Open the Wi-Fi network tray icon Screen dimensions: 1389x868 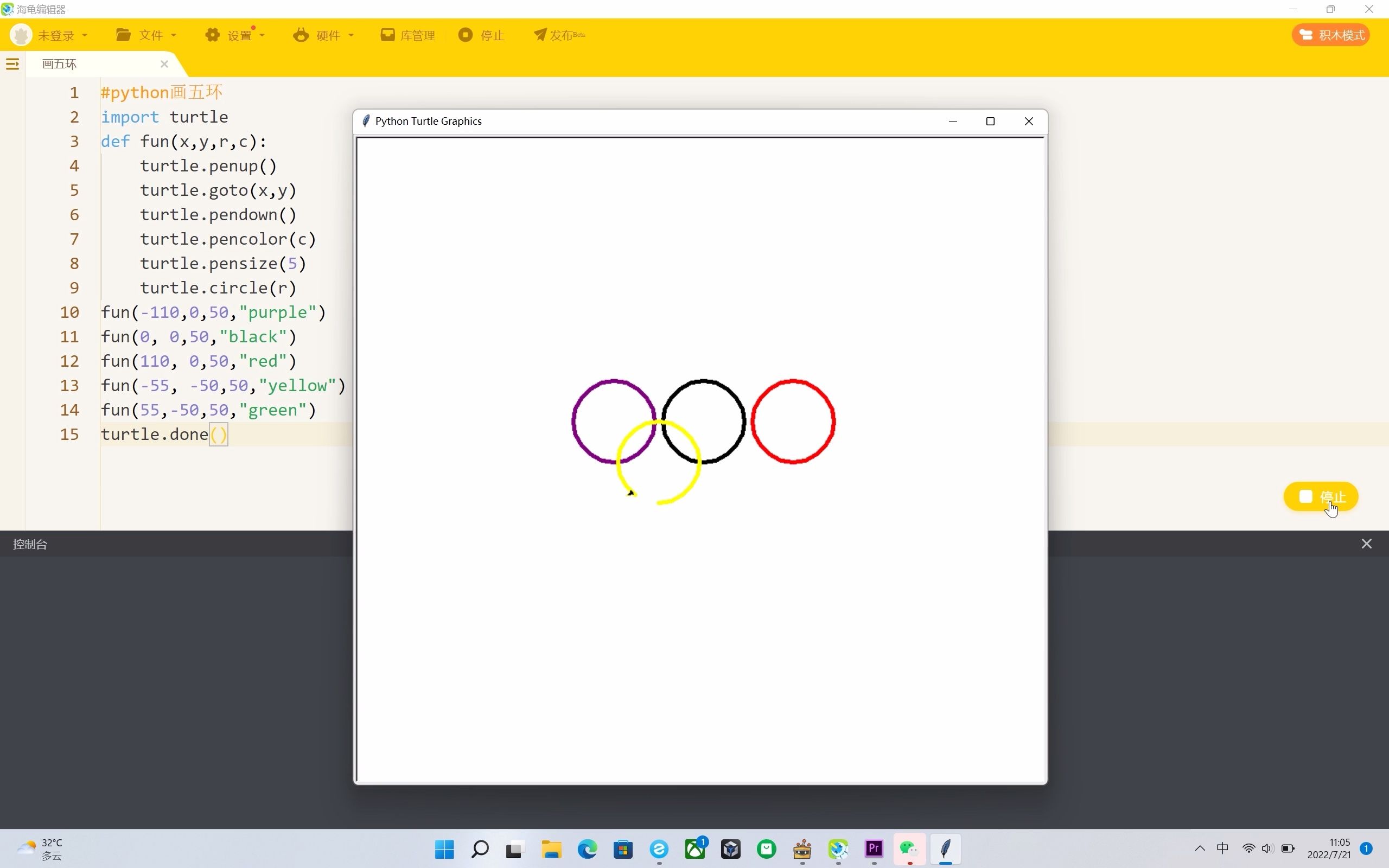pos(1248,848)
